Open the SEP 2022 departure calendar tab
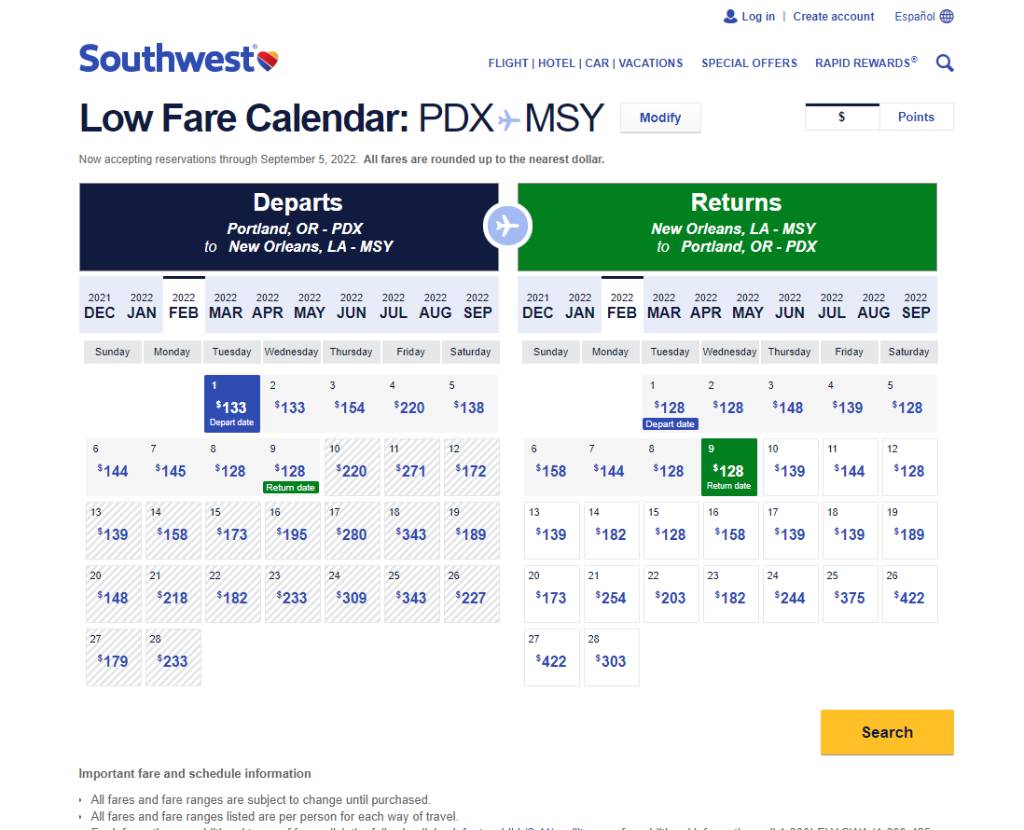 pos(477,305)
